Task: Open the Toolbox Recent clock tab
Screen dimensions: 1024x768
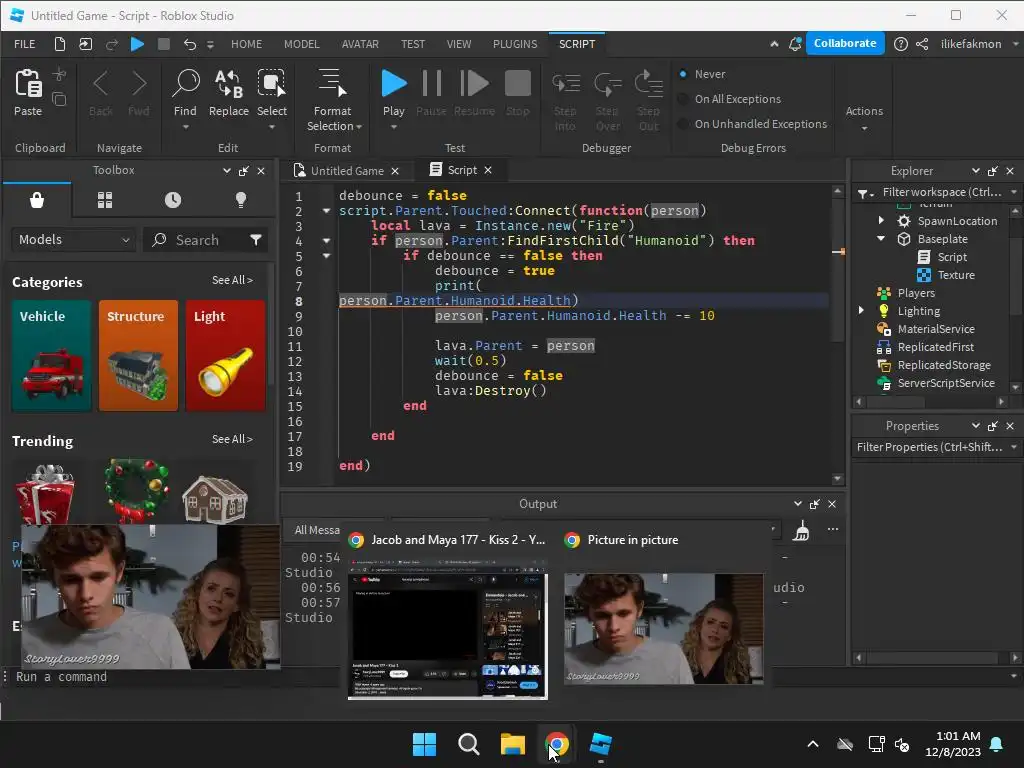Action: point(173,200)
